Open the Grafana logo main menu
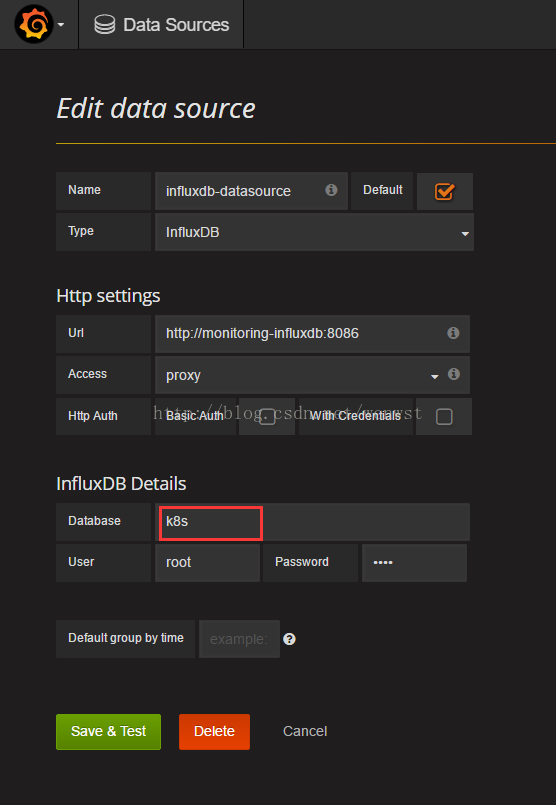Image resolution: width=556 pixels, height=805 pixels. [34, 24]
